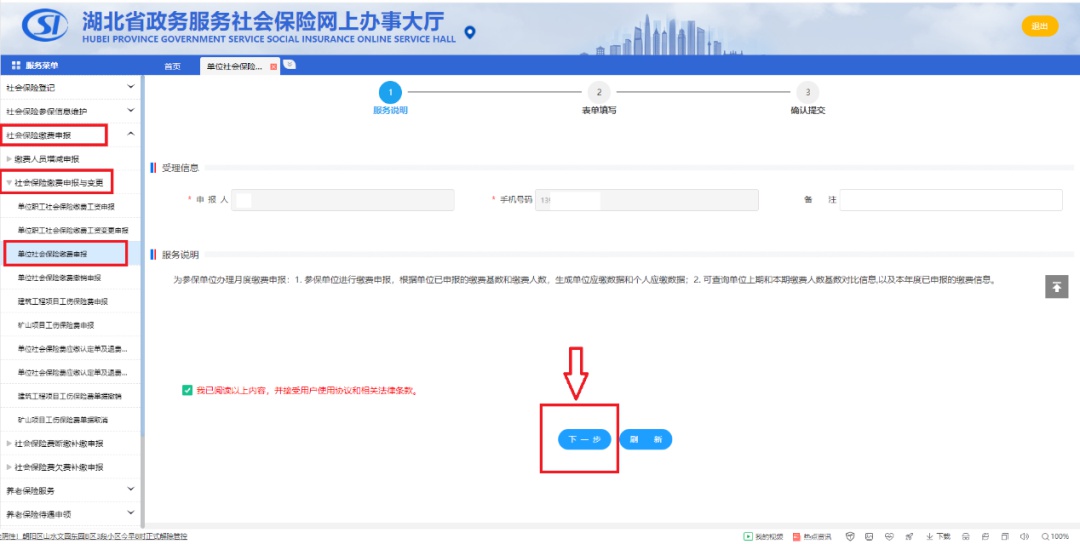Click the news ticker link at bottom left
This screenshot has height=544, width=1080.
(x=94, y=536)
